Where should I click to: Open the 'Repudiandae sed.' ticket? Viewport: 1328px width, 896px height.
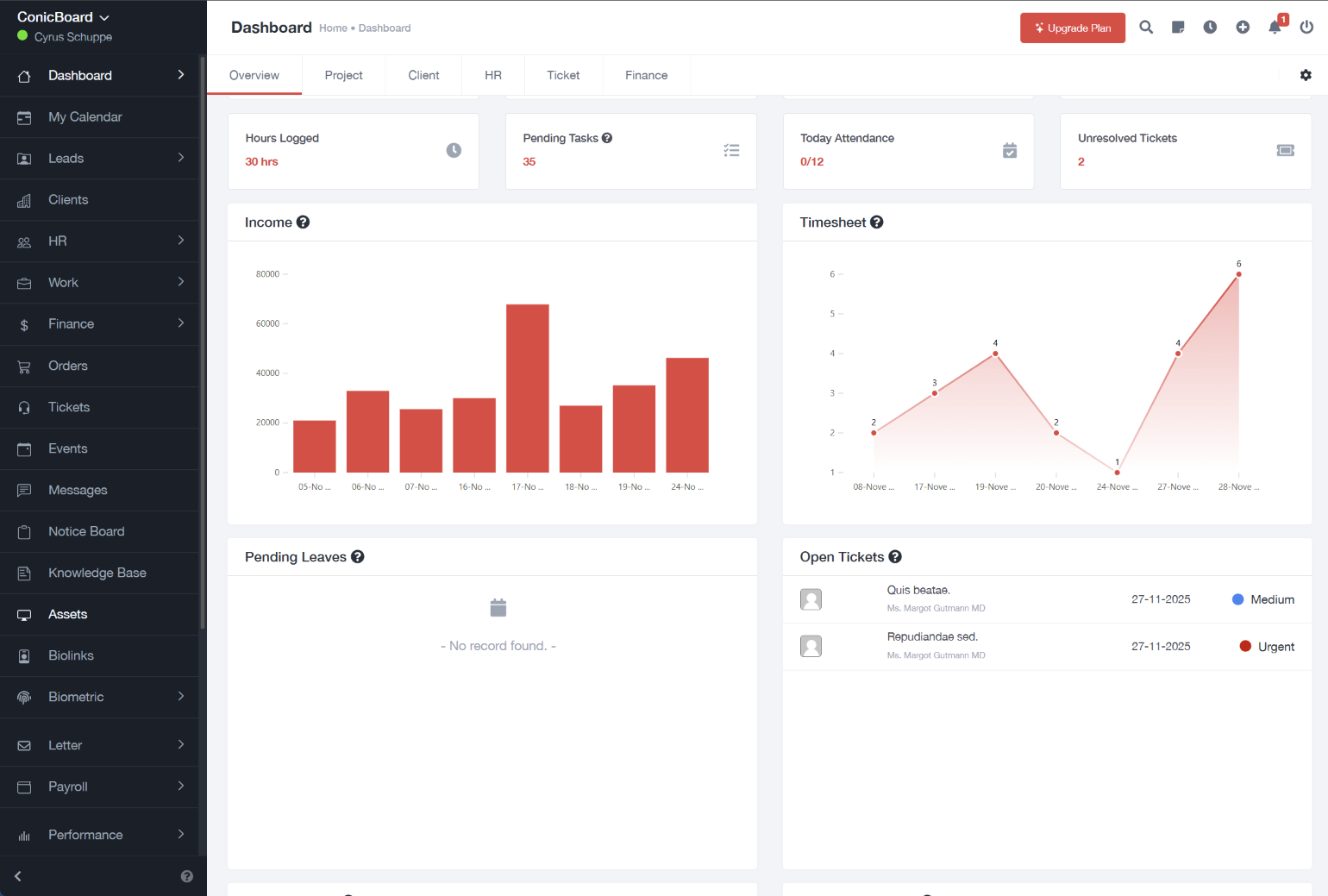[x=932, y=636]
